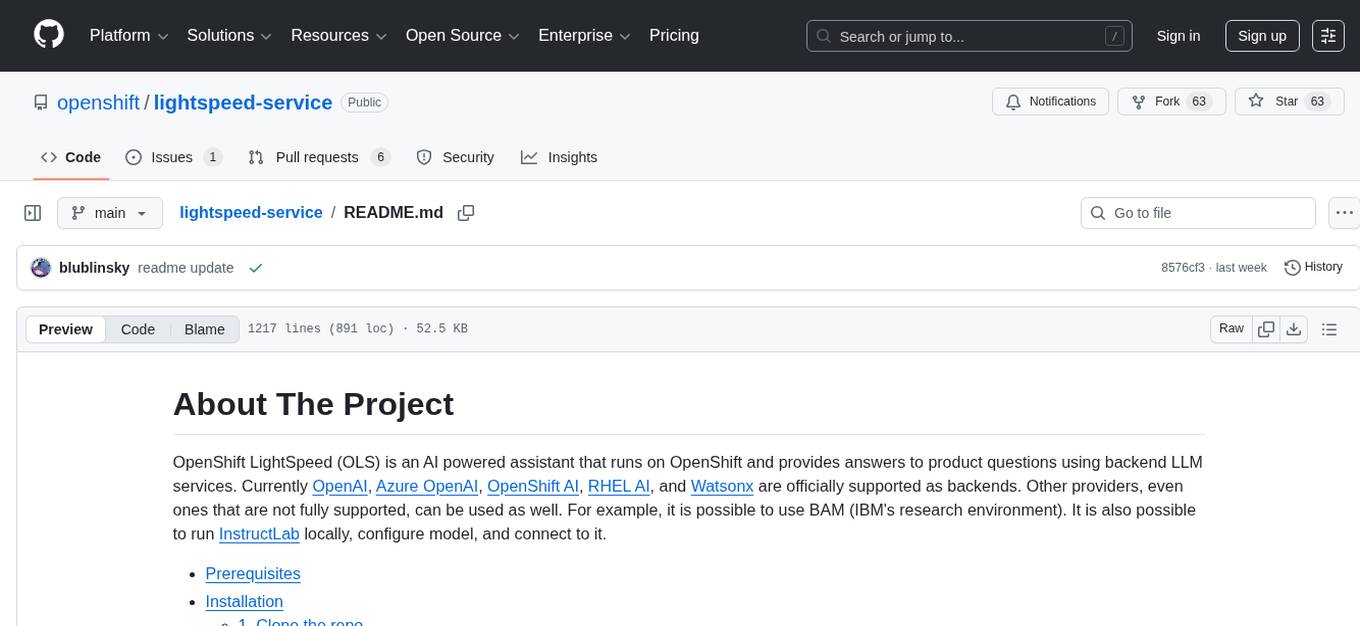Screen dimensions: 1360x626
Task: Expand the Platform menu
Action: click(127, 36)
